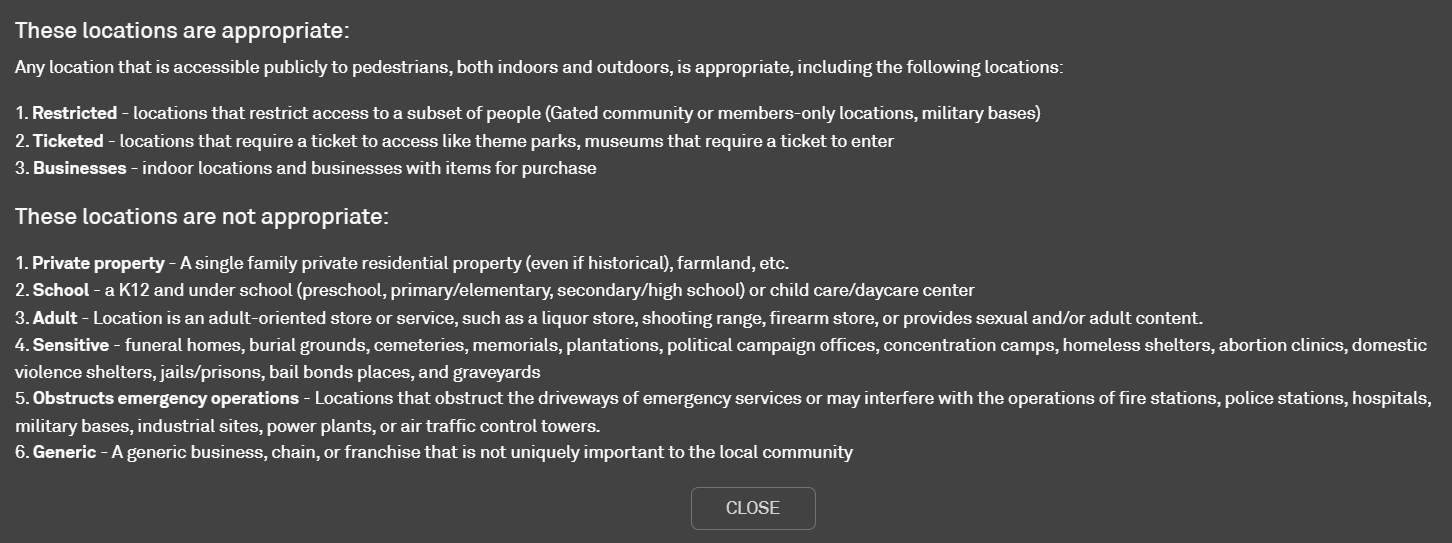Select the bold 'Businesses' label
The width and height of the screenshot is (1452, 543).
pyautogui.click(x=80, y=168)
